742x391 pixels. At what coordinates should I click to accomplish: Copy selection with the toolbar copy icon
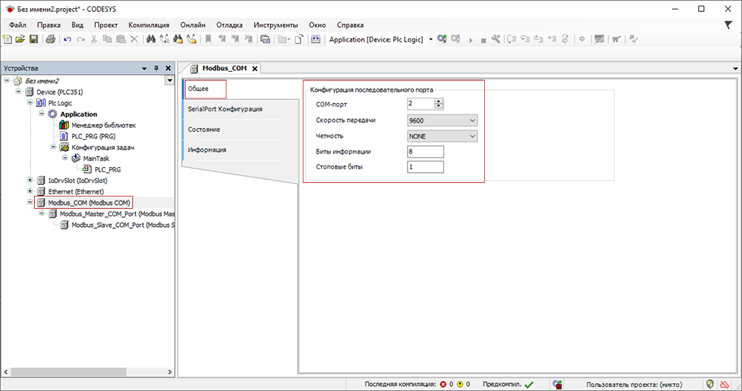[x=107, y=39]
